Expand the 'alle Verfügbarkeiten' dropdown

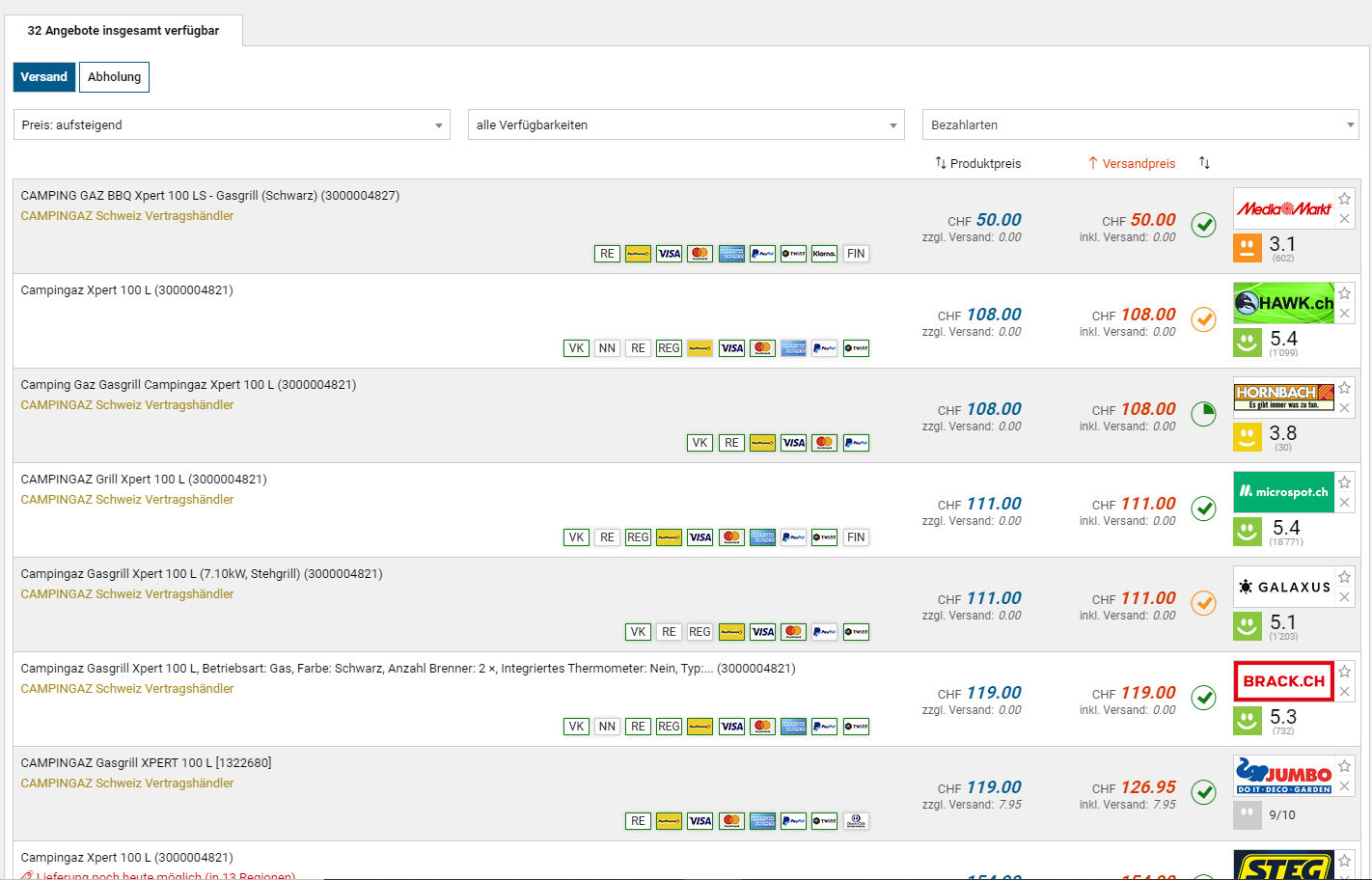tap(686, 124)
